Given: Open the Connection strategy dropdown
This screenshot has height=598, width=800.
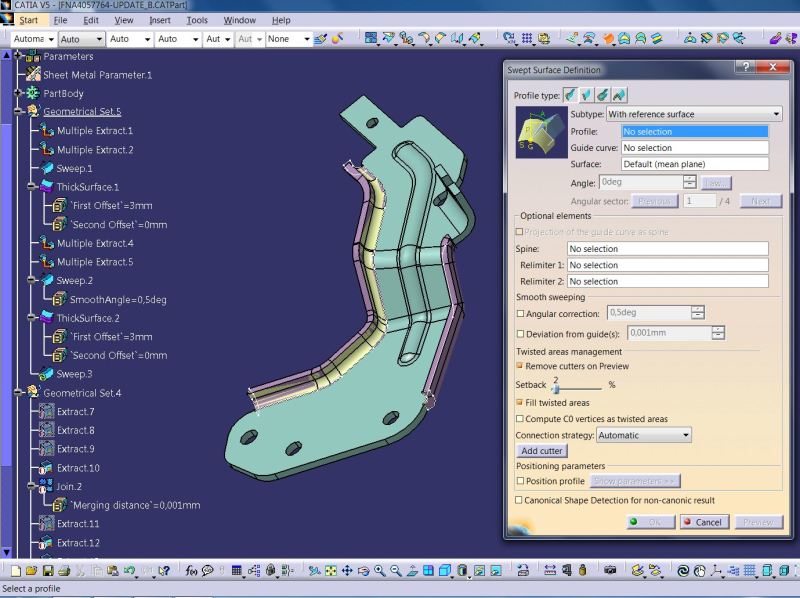Looking at the screenshot, I should 644,435.
